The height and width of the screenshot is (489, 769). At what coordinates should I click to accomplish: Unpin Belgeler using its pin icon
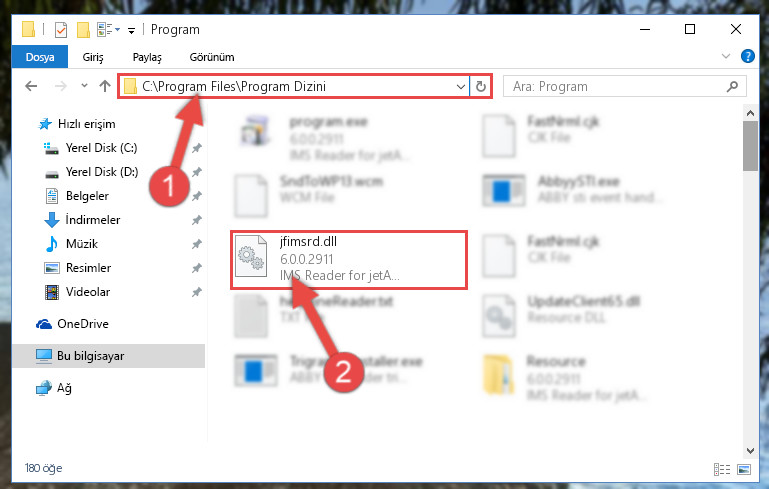(x=197, y=196)
